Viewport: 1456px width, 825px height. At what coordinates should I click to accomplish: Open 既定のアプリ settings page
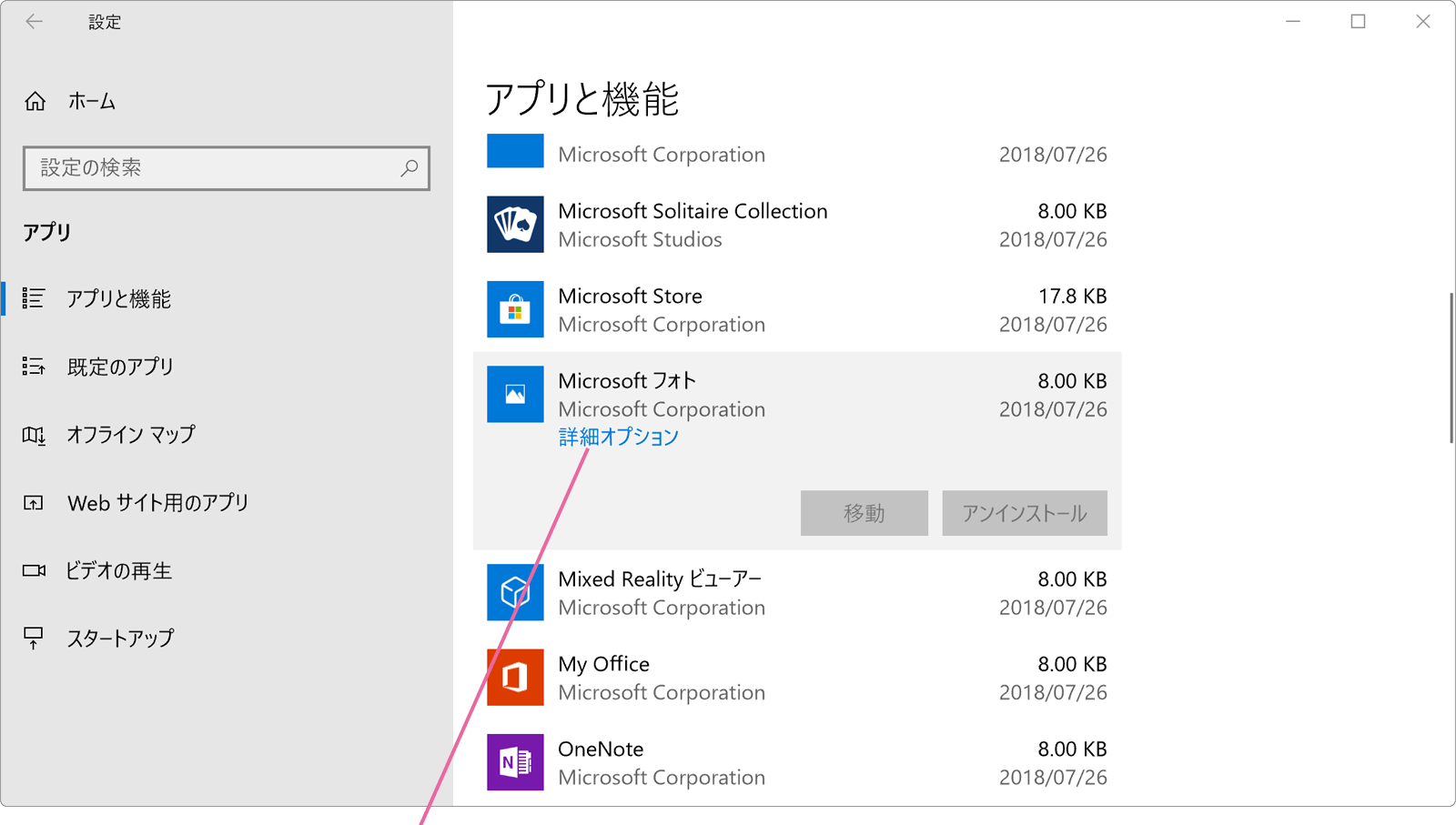pos(120,367)
